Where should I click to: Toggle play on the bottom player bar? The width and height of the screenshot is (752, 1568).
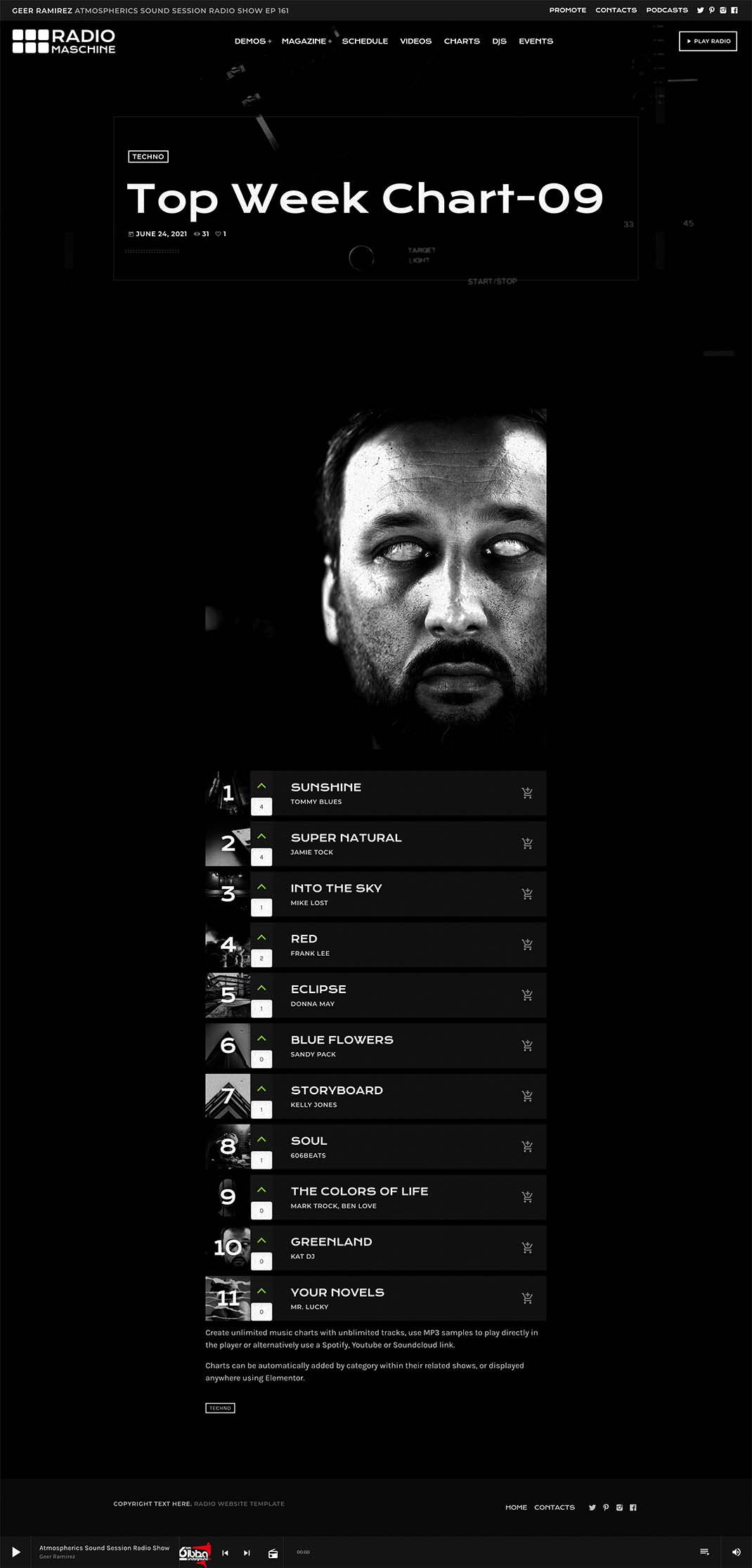15,1552
